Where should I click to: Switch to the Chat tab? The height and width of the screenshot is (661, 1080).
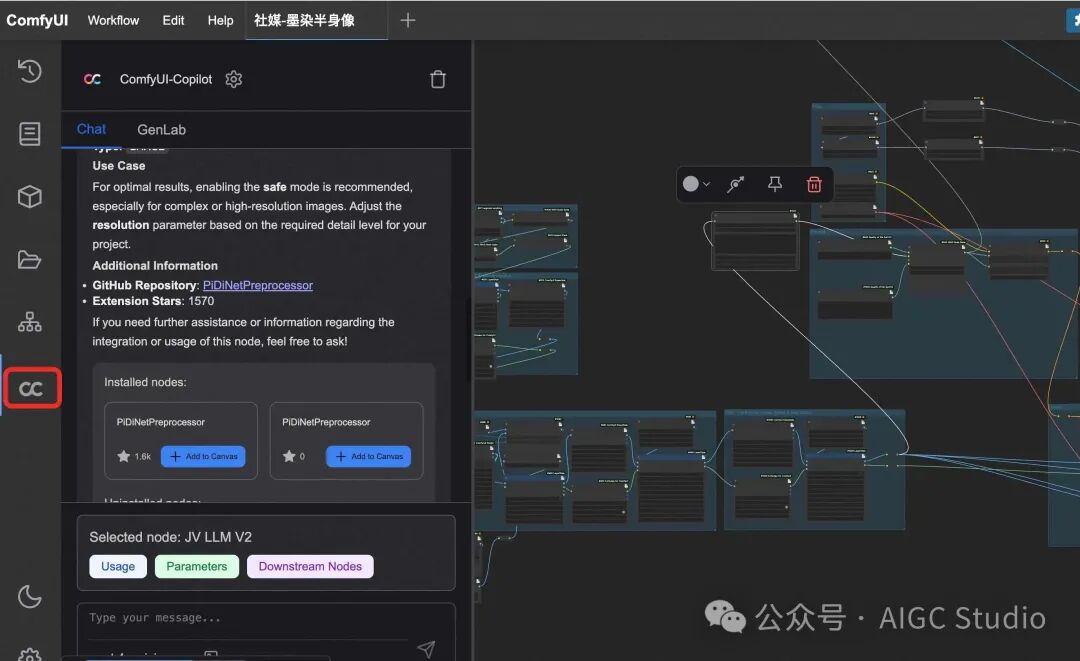click(x=91, y=129)
